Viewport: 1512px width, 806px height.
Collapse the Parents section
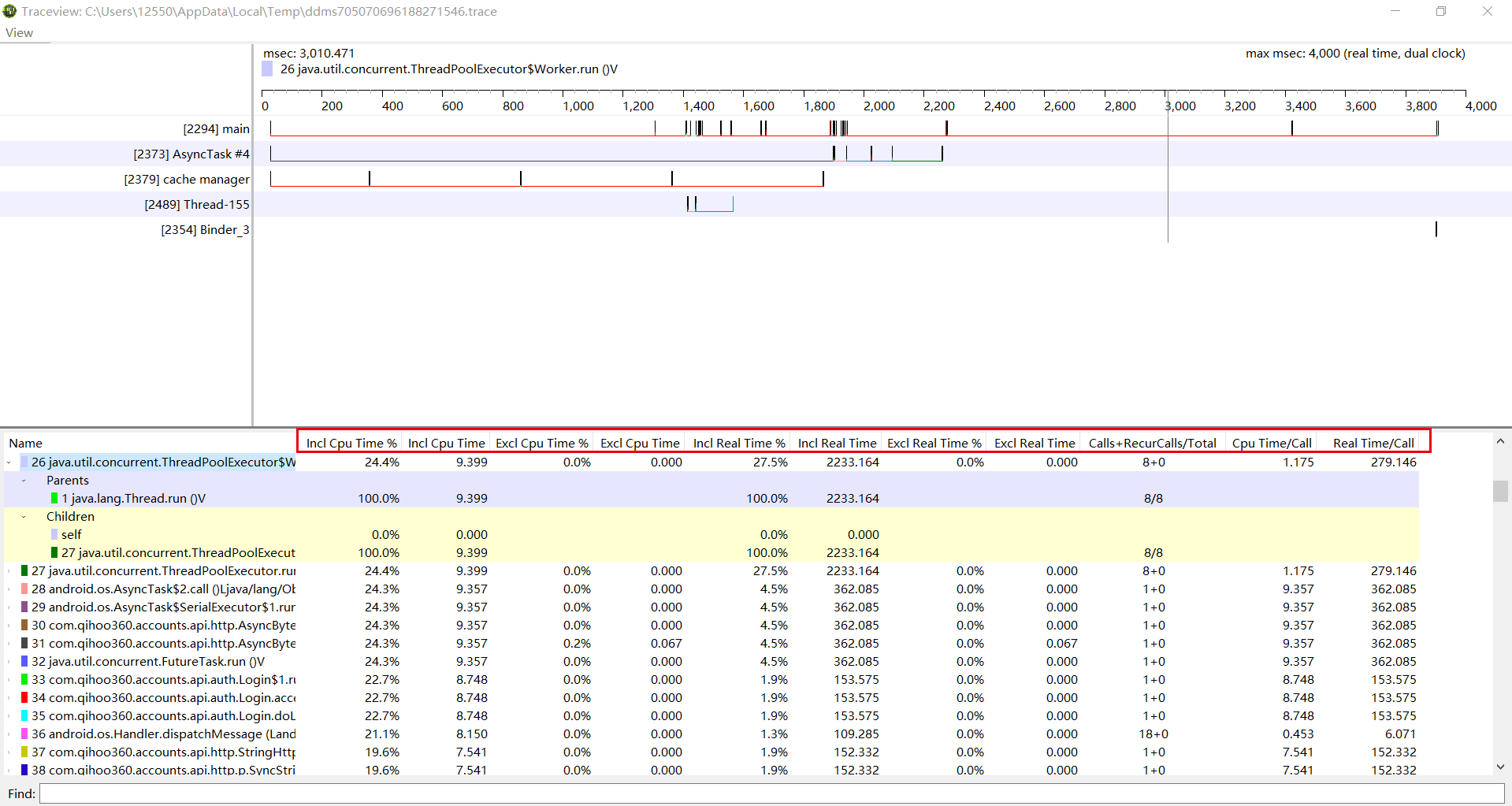[24, 481]
